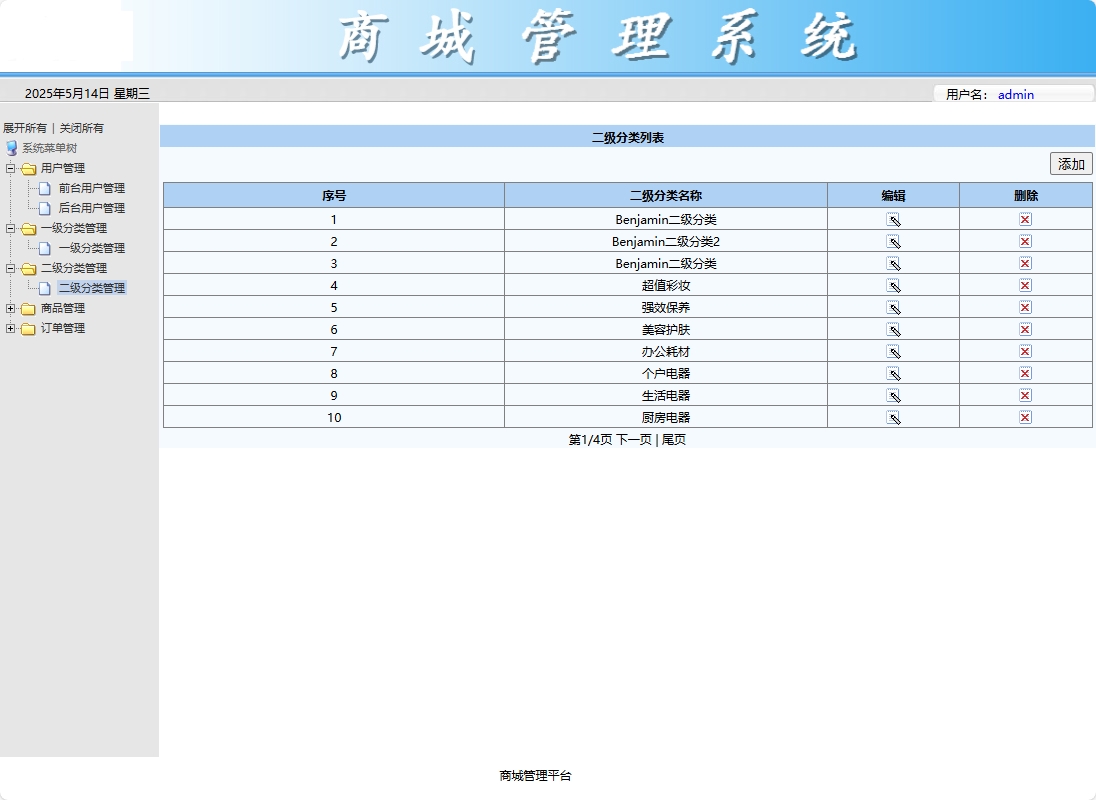This screenshot has height=800, width=1096.
Task: Delete 办公耗材 with its X icon
Action: point(1023,351)
